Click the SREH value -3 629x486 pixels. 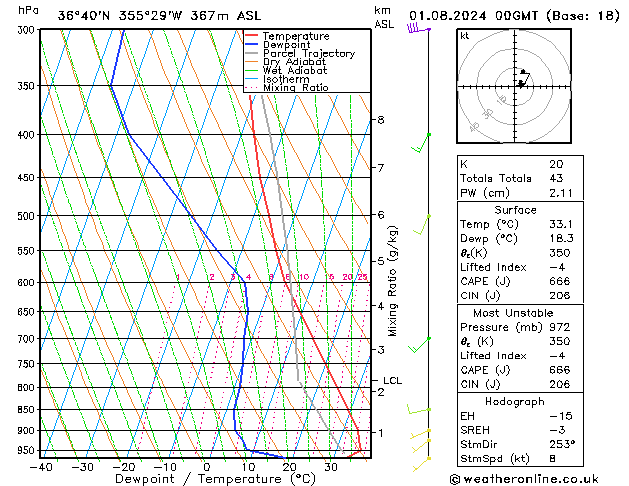557,430
